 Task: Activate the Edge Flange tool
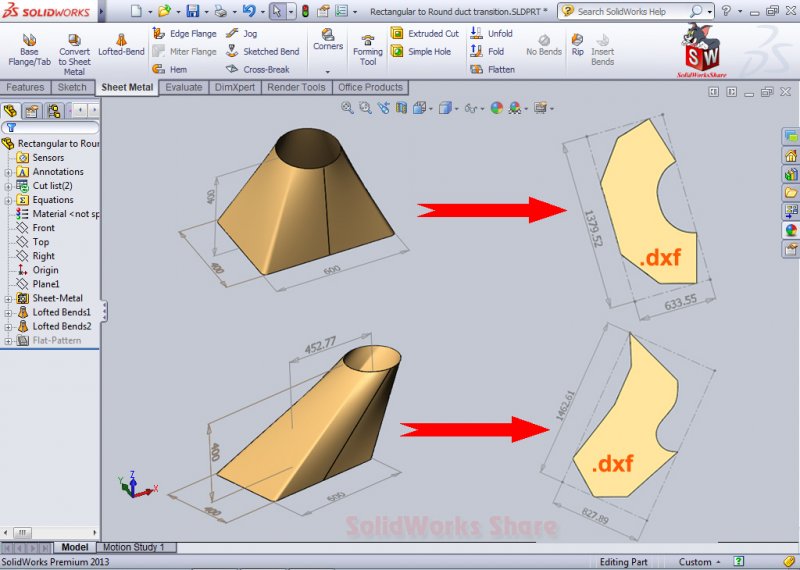click(185, 34)
